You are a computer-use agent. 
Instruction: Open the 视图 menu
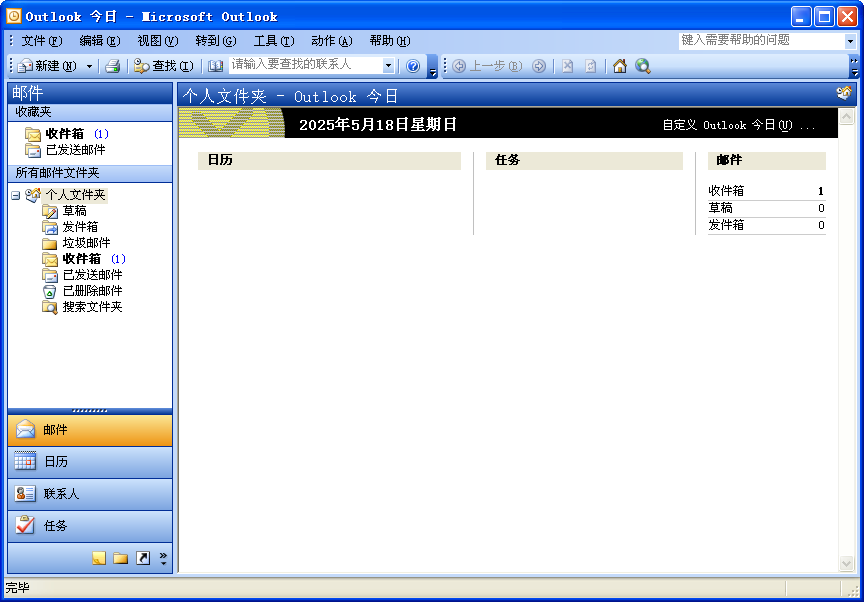point(158,41)
